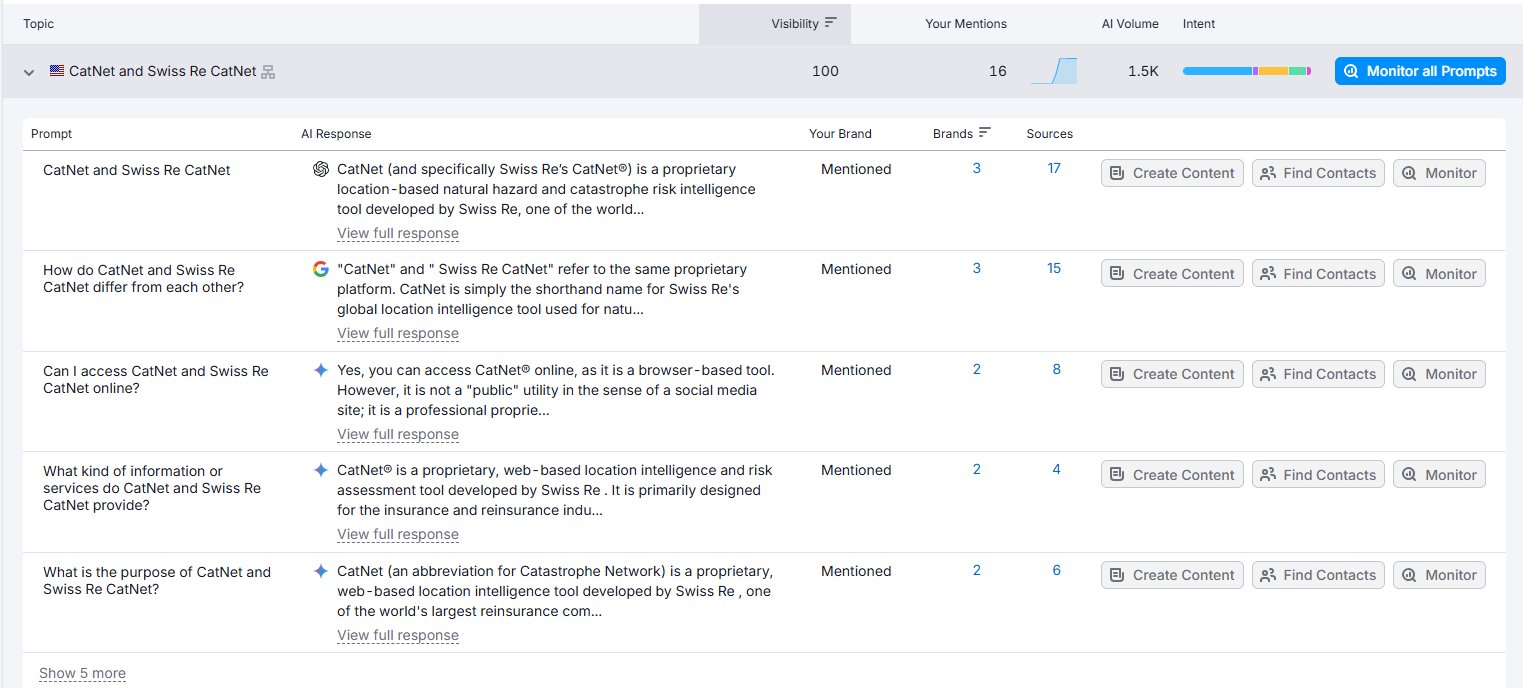The width and height of the screenshot is (1523, 688).
Task: Click Gemini sparkle icon in the 'access online' row
Action: pyautogui.click(x=321, y=370)
